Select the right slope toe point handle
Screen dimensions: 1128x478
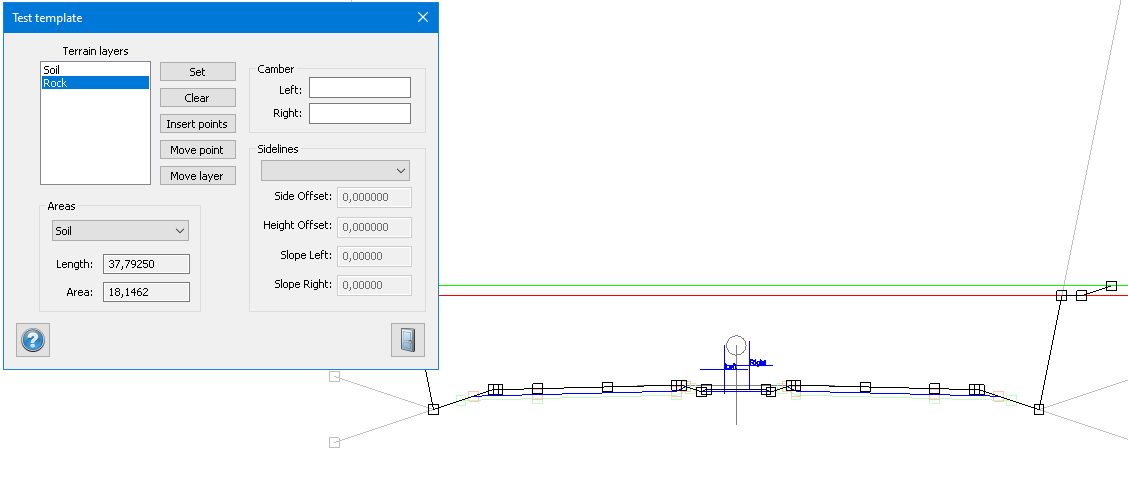[1038, 409]
